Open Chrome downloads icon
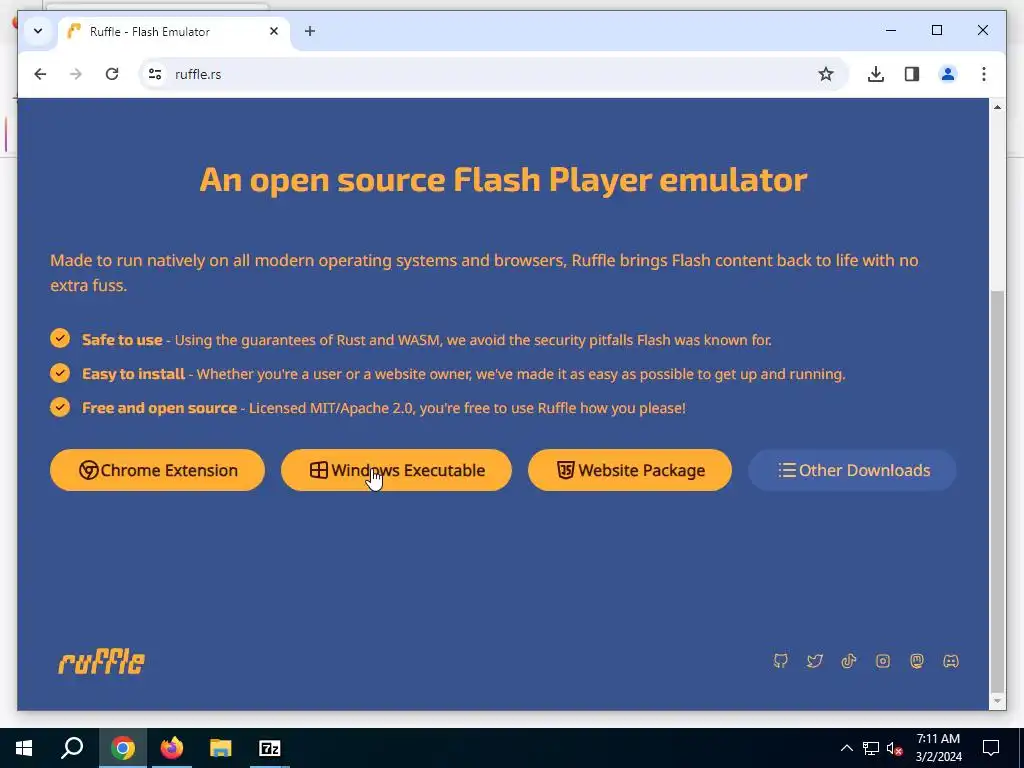This screenshot has width=1024, height=768. (876, 74)
